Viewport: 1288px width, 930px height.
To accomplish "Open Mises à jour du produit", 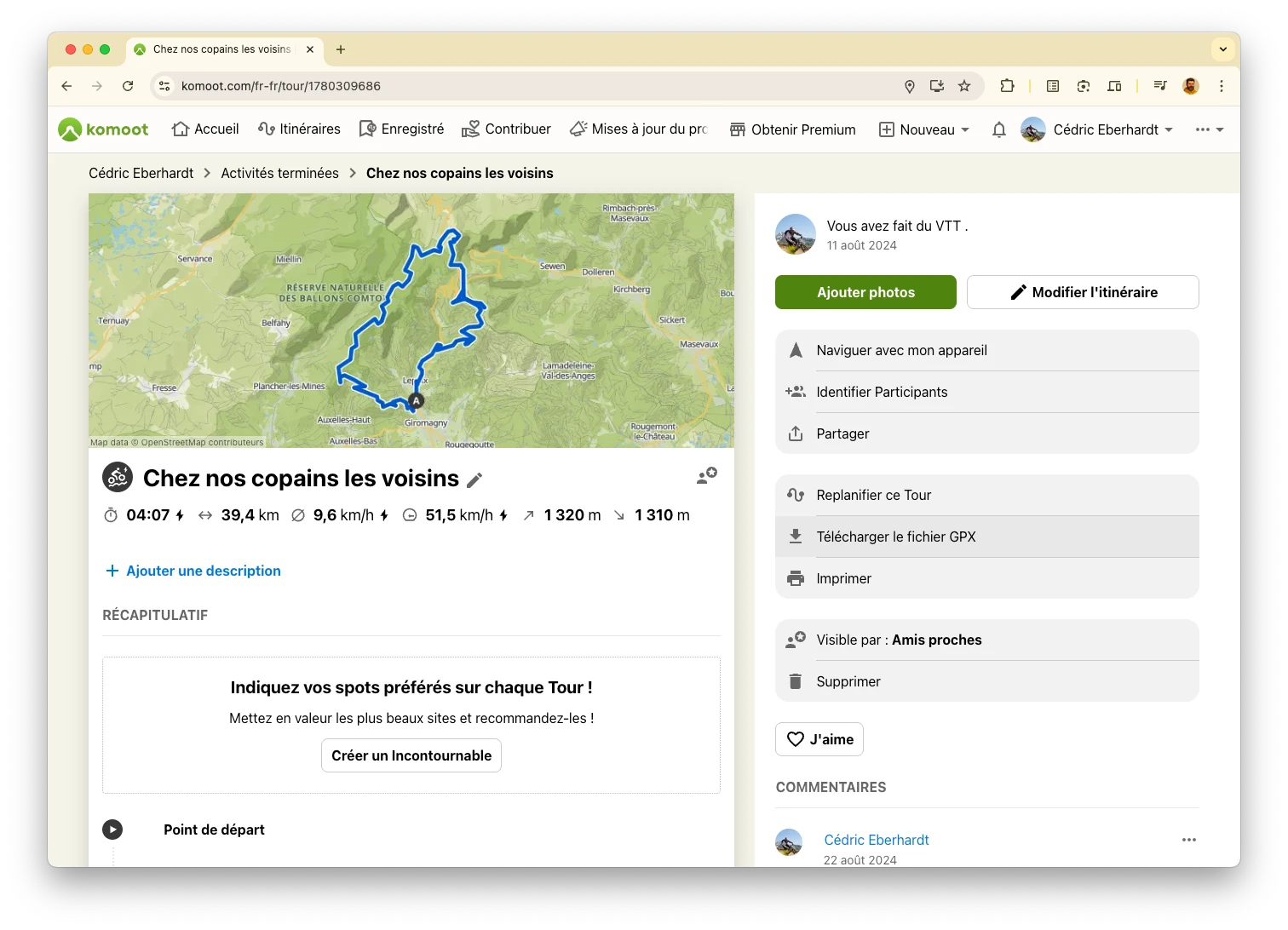I will [639, 129].
